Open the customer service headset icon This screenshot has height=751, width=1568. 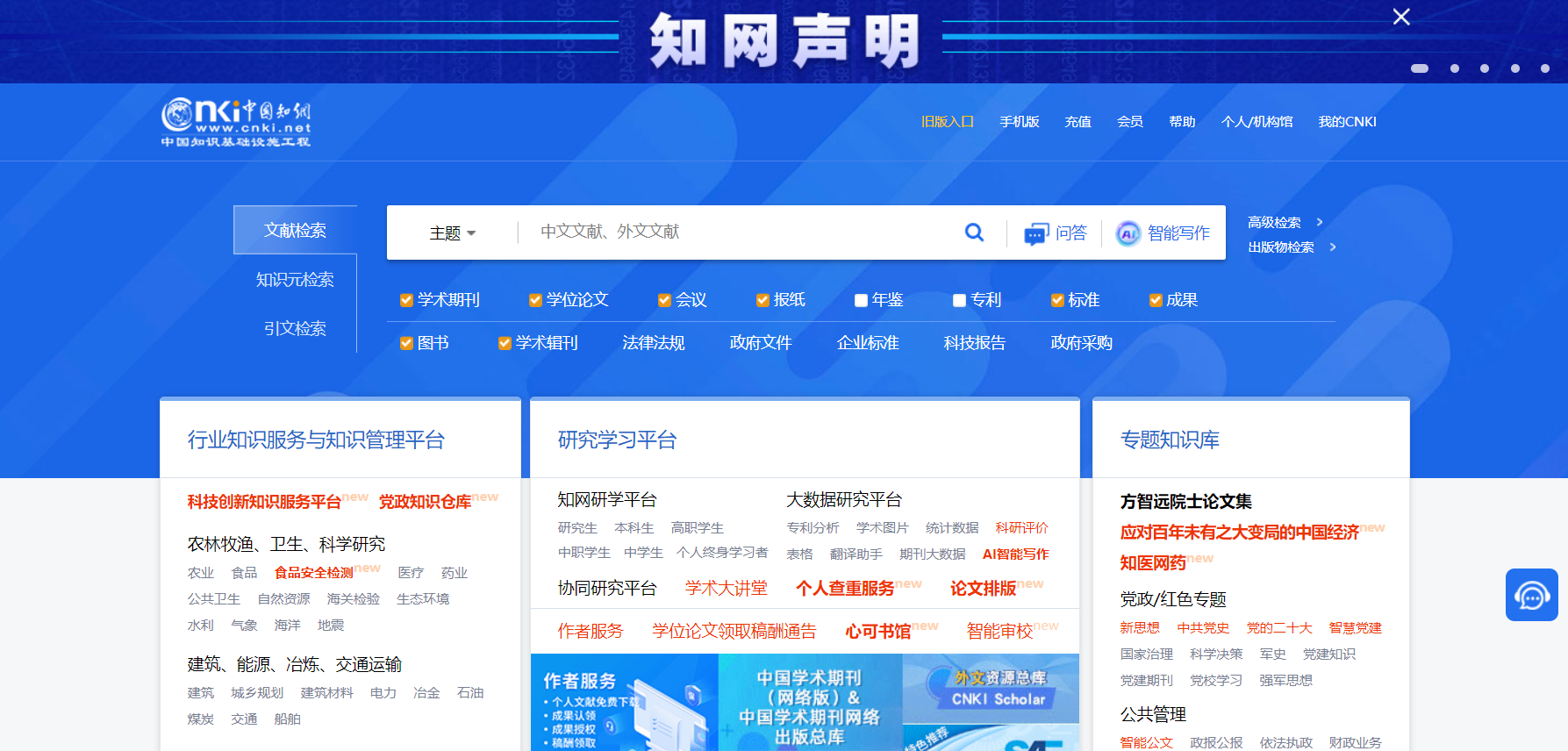point(1532,595)
